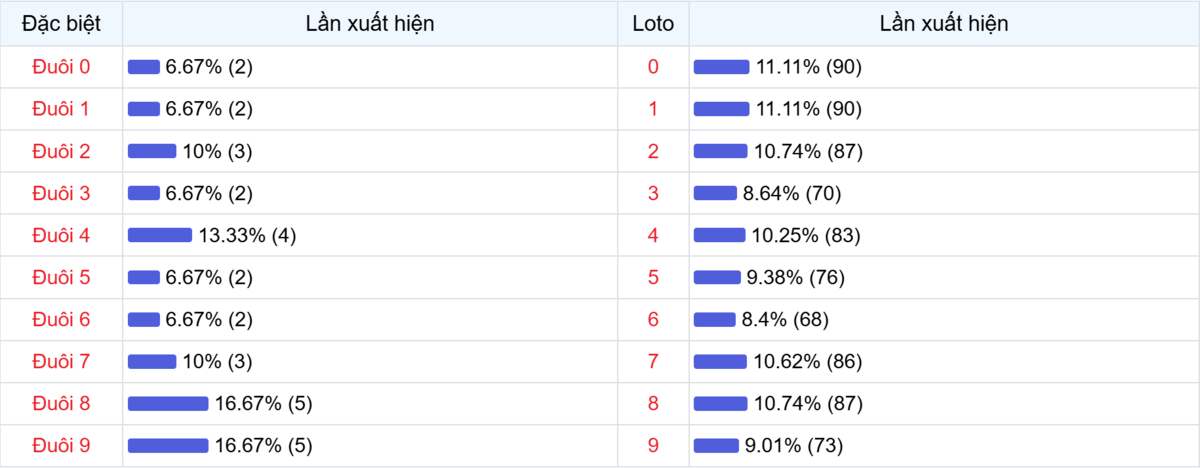The height and width of the screenshot is (468, 1200).
Task: Click the 'Đặc biệt' column header
Action: coord(61,24)
